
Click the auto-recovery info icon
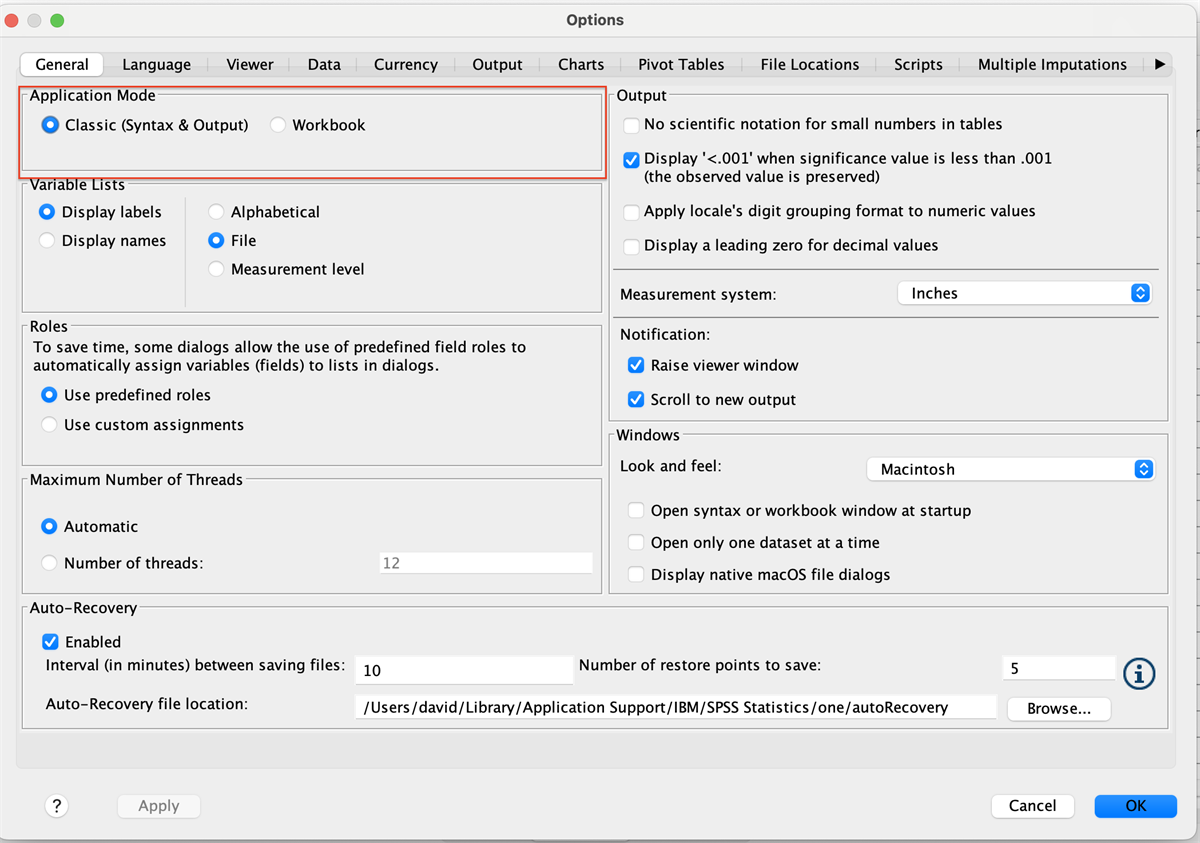[1139, 674]
